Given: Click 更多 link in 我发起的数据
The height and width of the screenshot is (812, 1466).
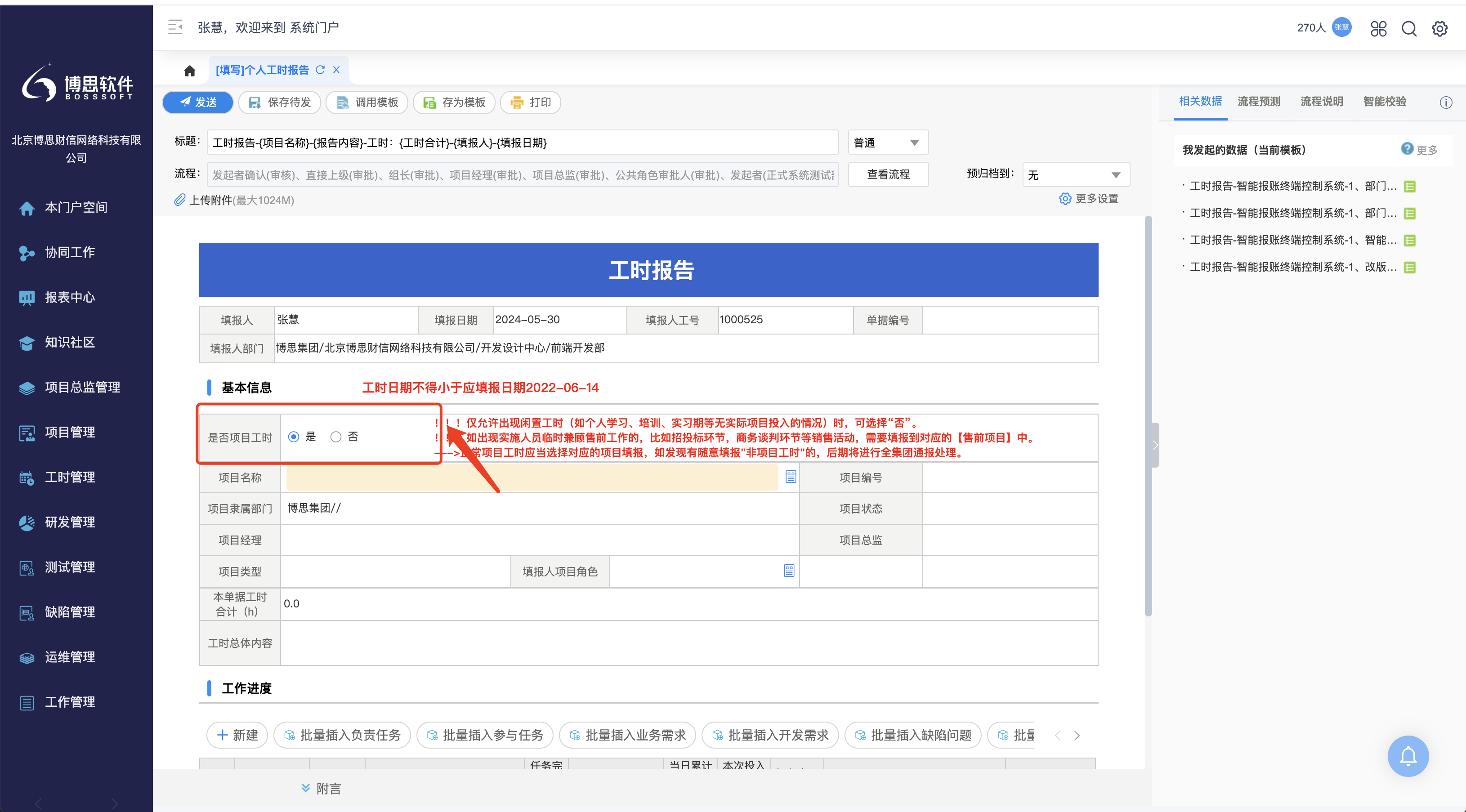Looking at the screenshot, I should tap(1427, 150).
